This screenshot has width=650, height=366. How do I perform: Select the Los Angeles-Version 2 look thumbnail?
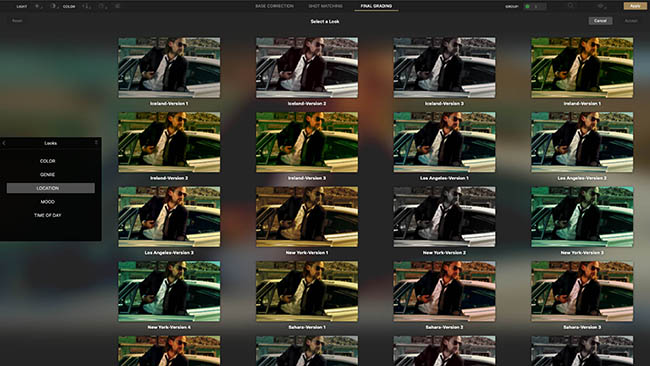(582, 142)
